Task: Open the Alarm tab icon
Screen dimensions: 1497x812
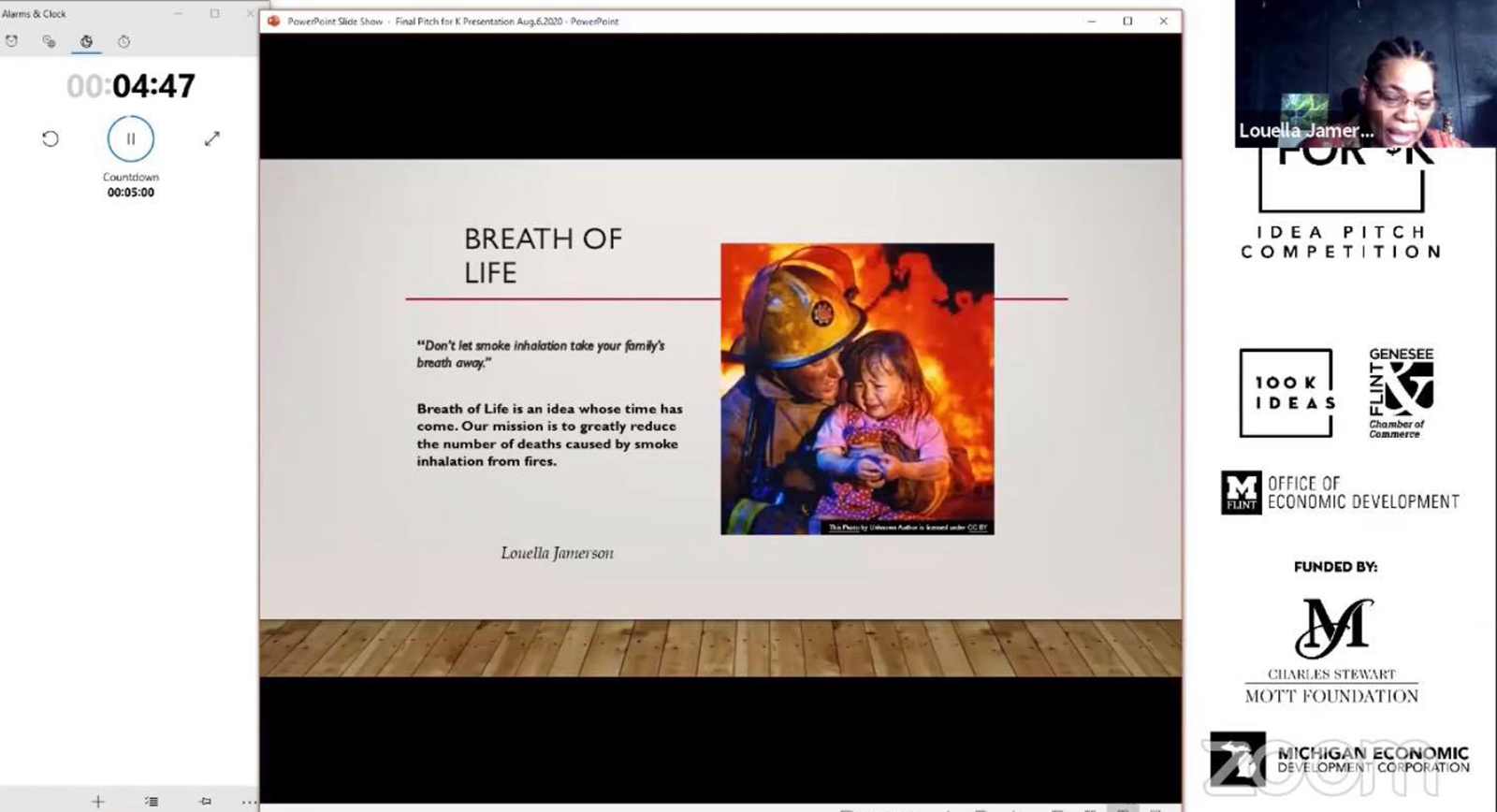Action: 12,41
